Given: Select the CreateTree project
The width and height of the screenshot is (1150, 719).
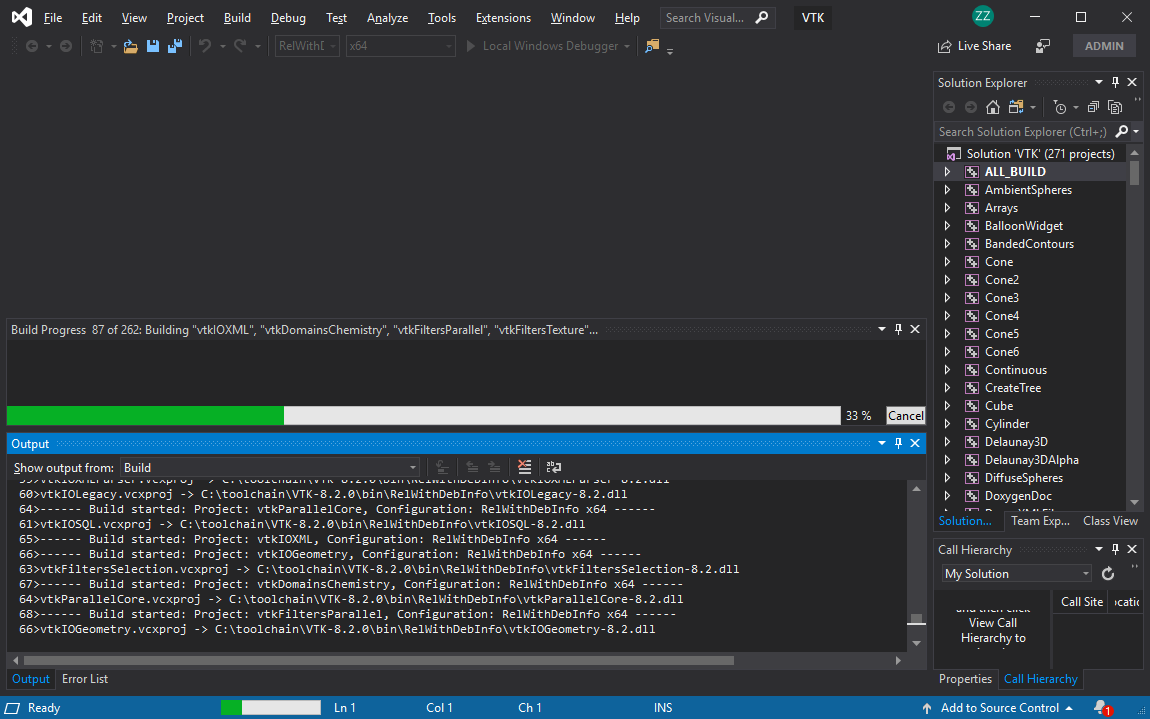Looking at the screenshot, I should (x=1013, y=387).
